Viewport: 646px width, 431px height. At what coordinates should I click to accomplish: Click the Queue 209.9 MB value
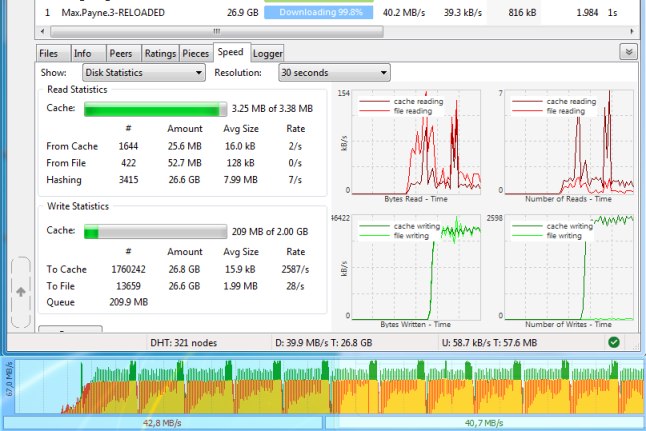pos(129,302)
